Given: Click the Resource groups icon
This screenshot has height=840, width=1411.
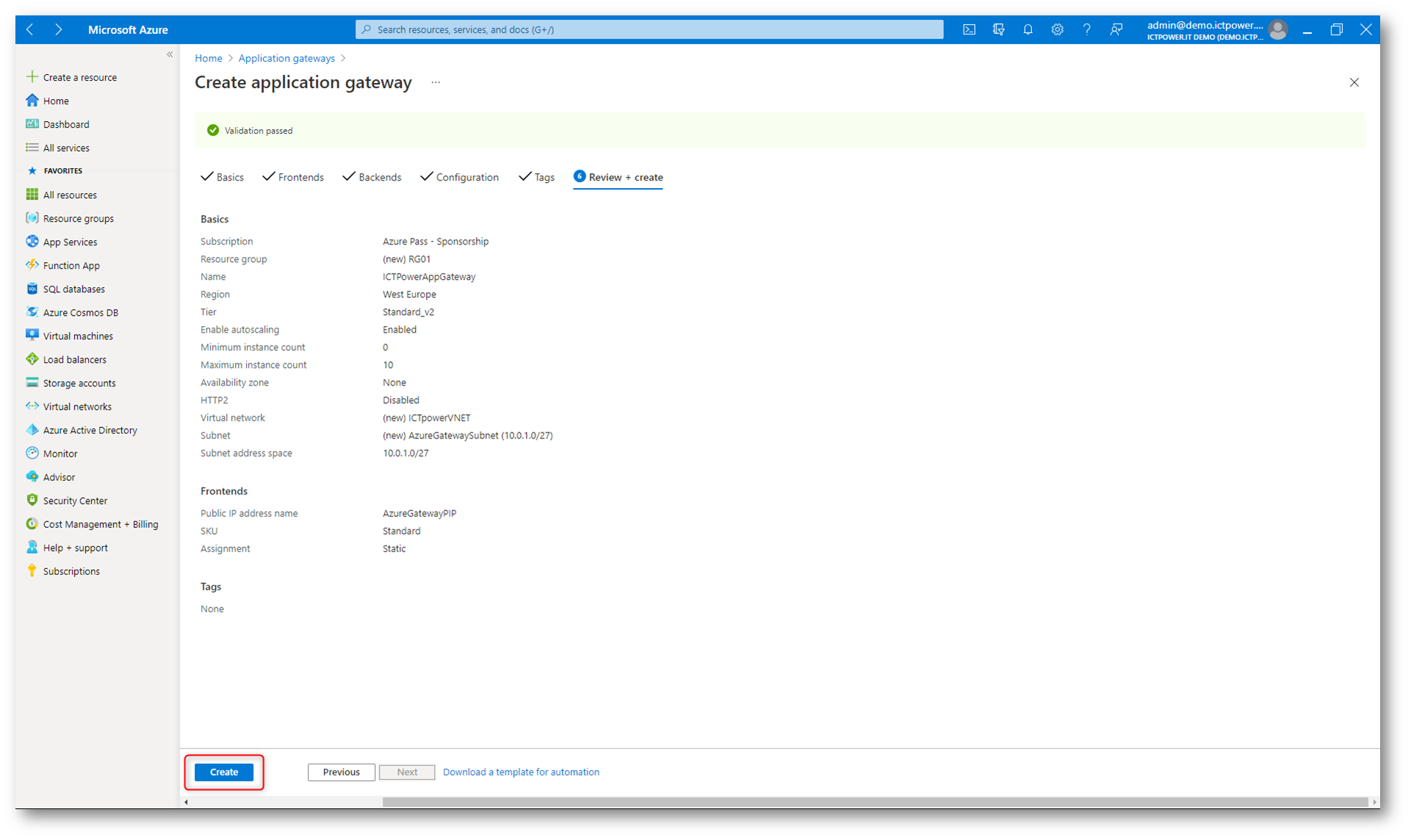Looking at the screenshot, I should (32, 217).
